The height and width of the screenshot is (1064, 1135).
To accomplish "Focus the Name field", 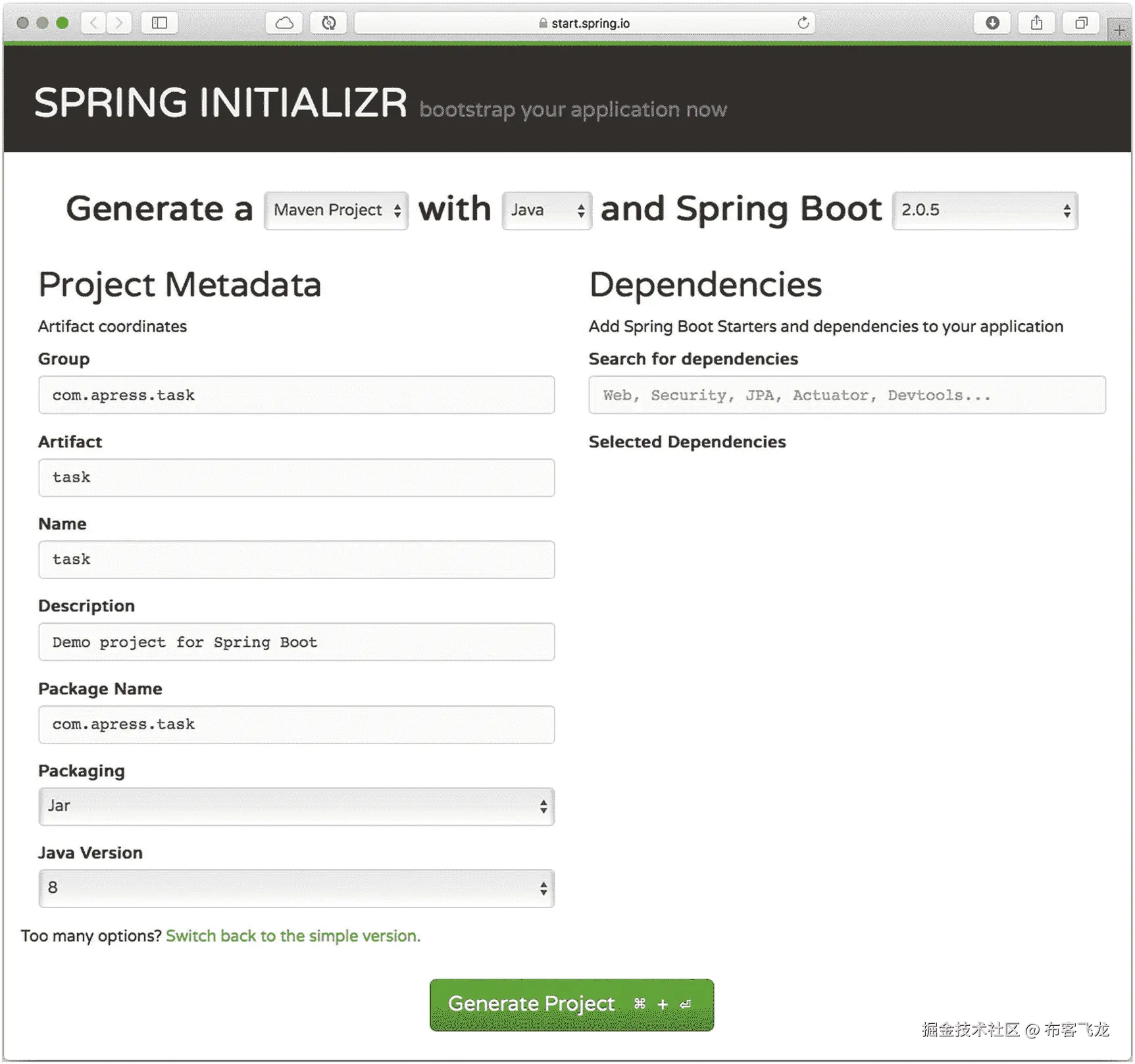I will [x=297, y=560].
